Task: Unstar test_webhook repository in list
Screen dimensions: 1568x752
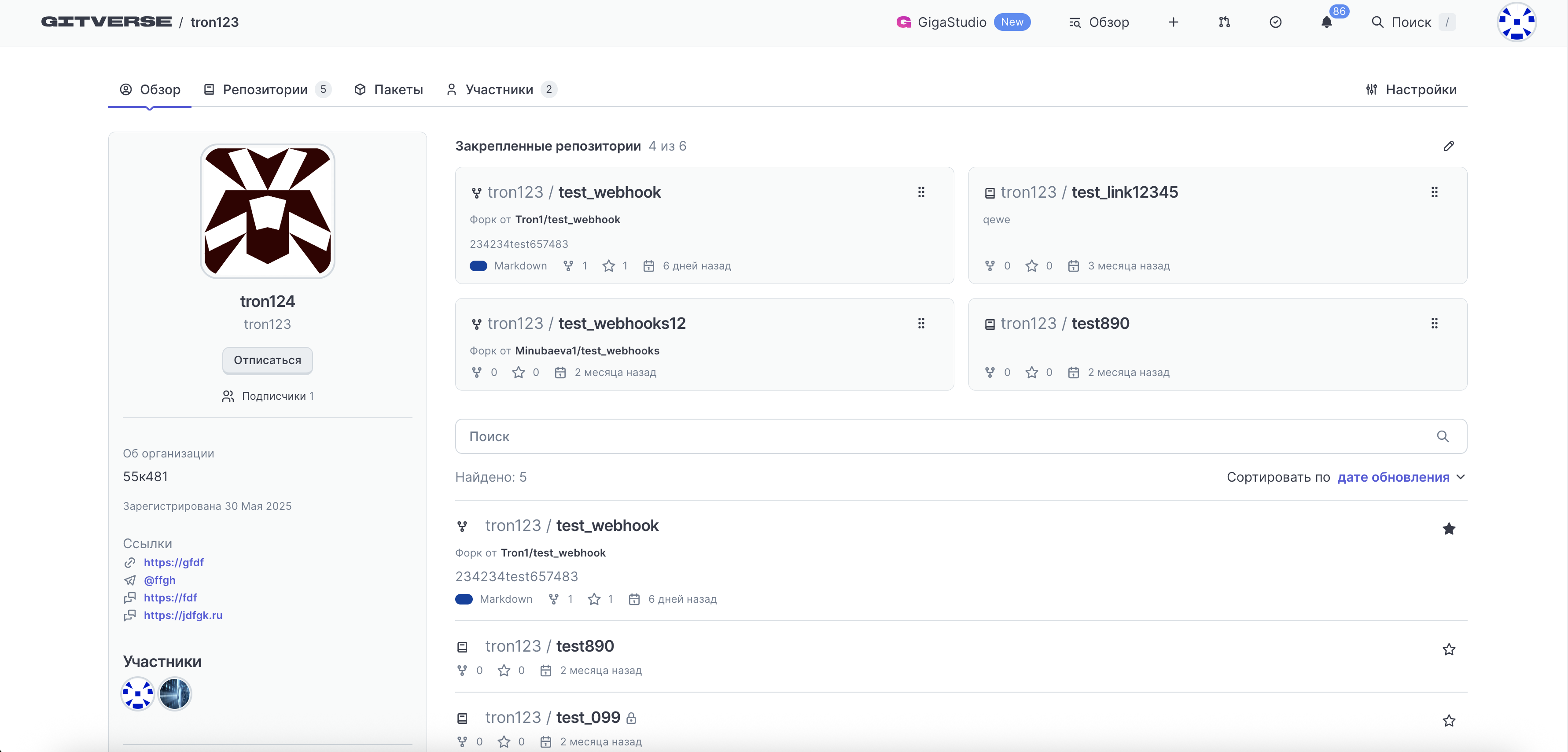Action: click(1448, 528)
